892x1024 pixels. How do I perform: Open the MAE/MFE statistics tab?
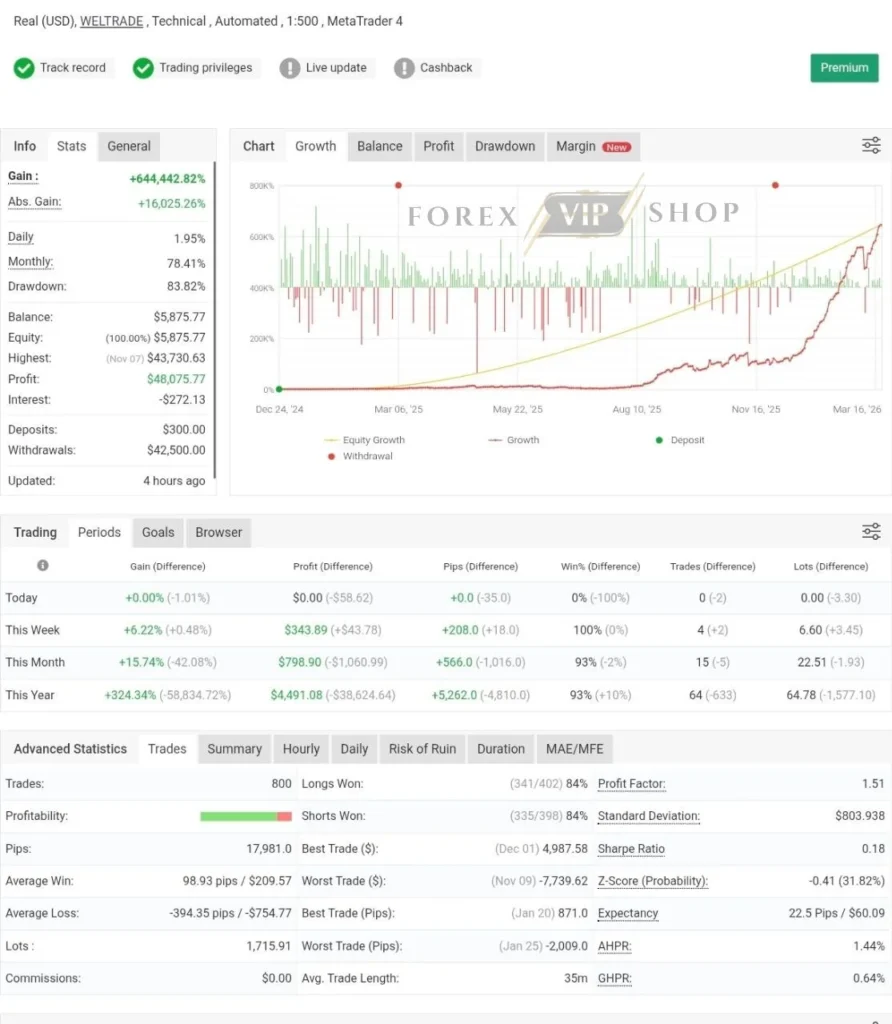pyautogui.click(x=575, y=749)
